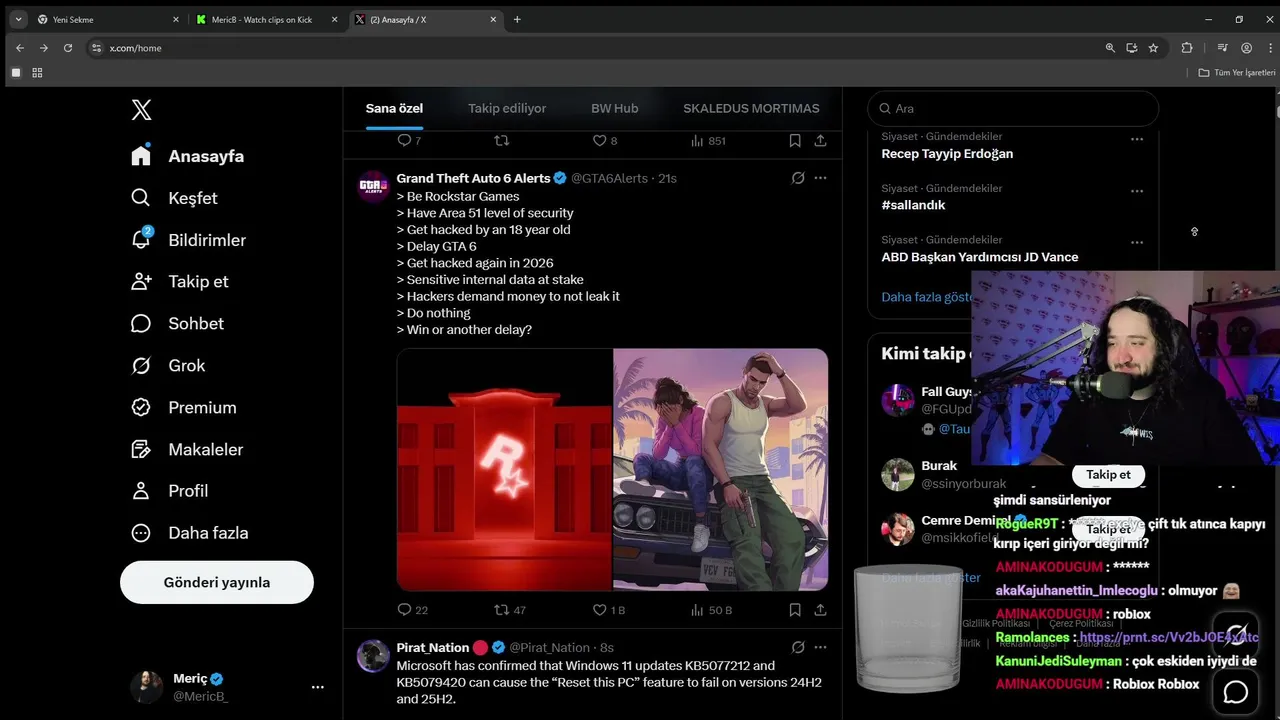
Task: Open more options on GTA 6 Alerts post
Action: (x=820, y=178)
